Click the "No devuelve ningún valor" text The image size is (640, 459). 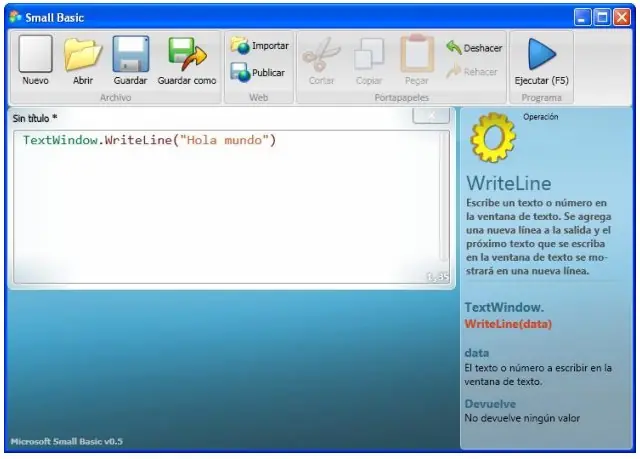click(x=522, y=418)
